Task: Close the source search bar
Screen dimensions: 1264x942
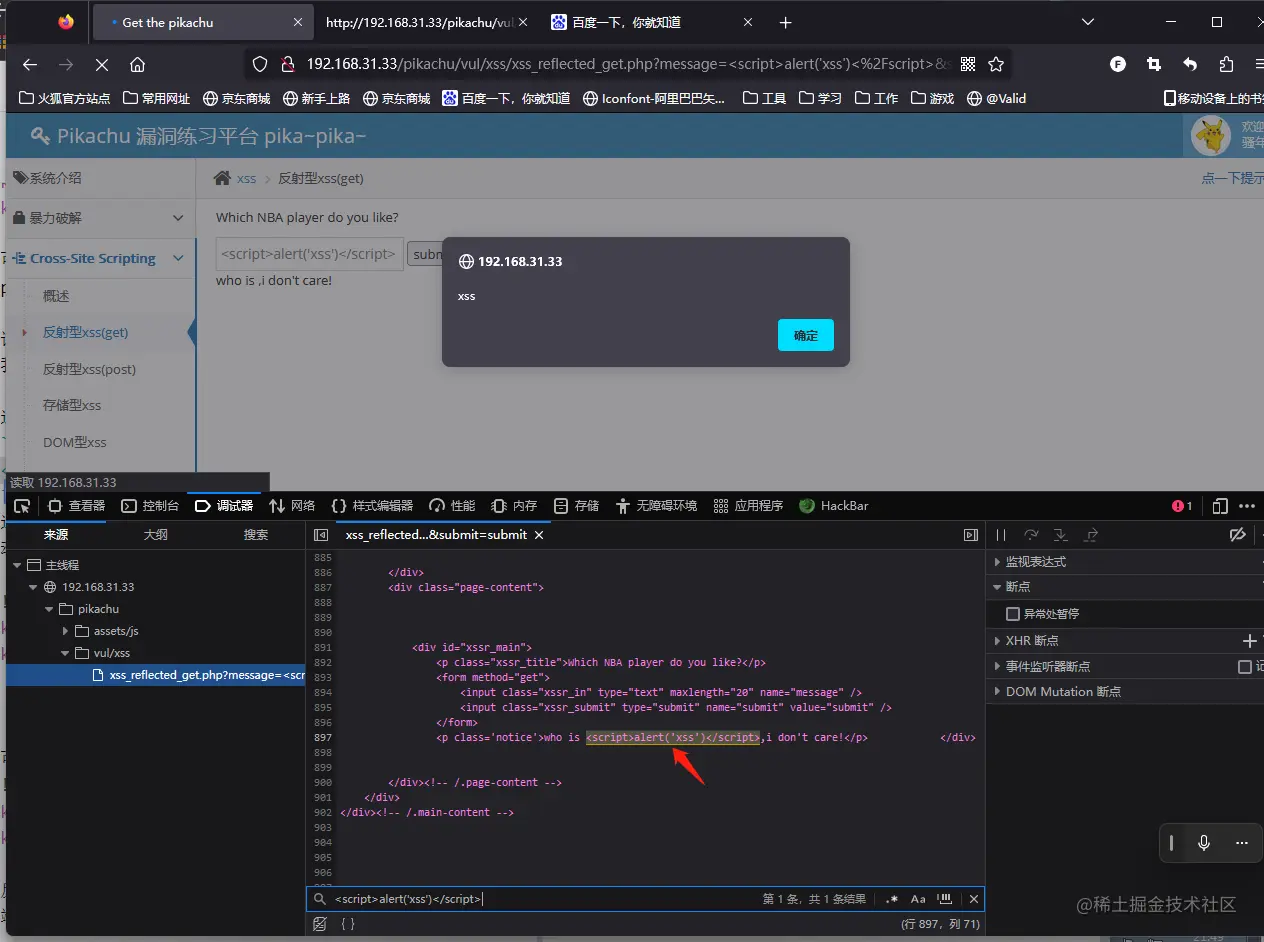Action: click(973, 899)
